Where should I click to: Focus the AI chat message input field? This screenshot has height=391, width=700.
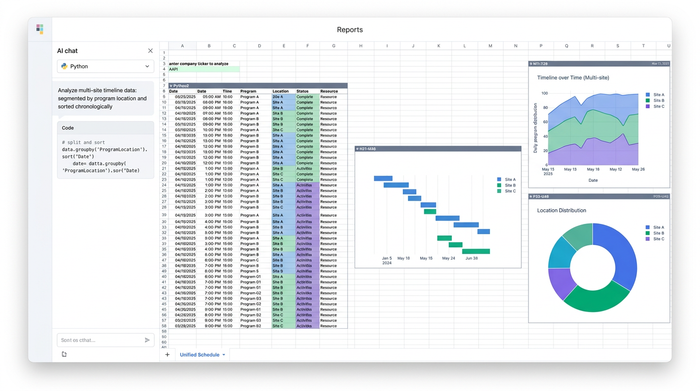click(105, 340)
